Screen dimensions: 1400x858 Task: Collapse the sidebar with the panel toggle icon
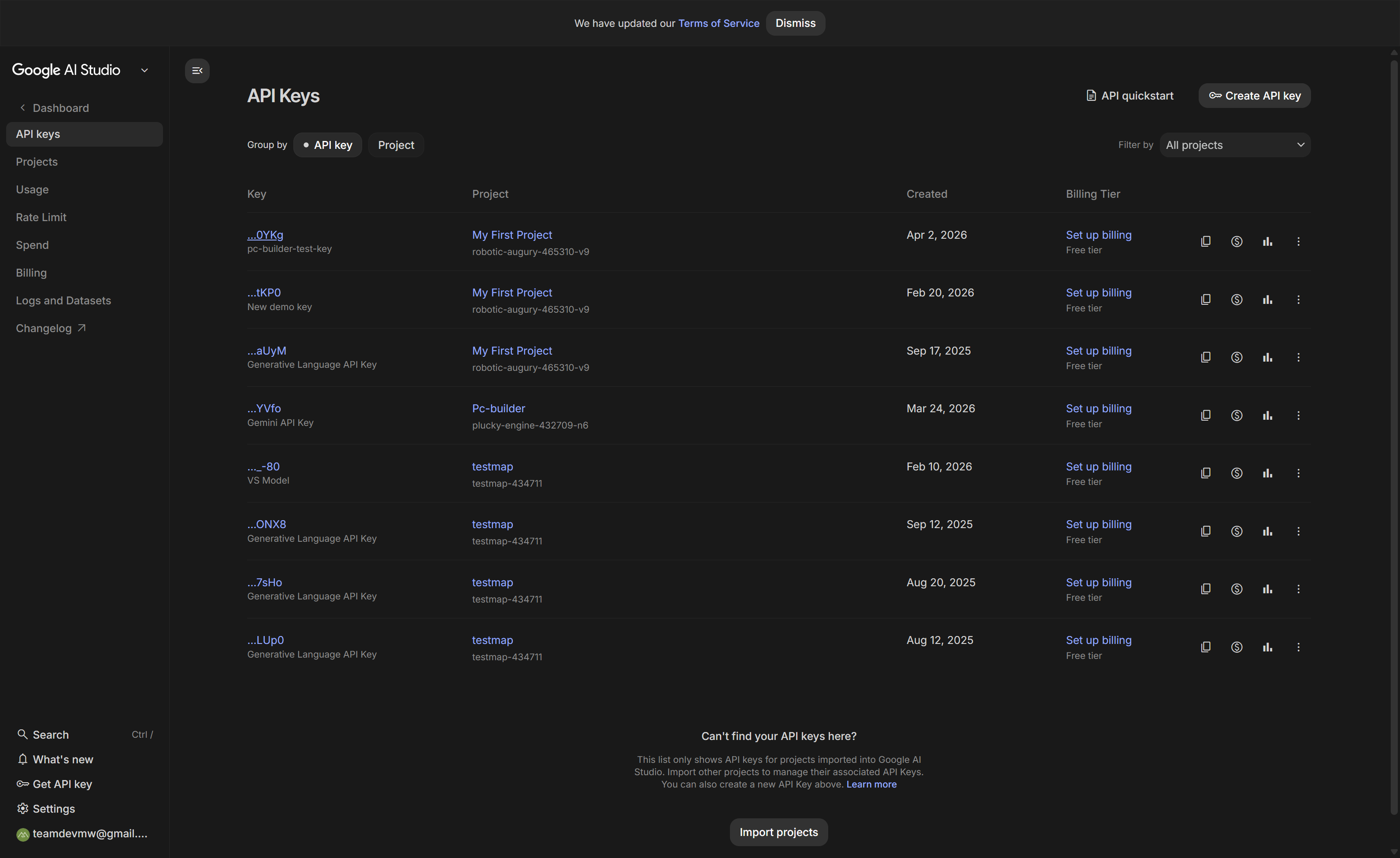pyautogui.click(x=197, y=71)
